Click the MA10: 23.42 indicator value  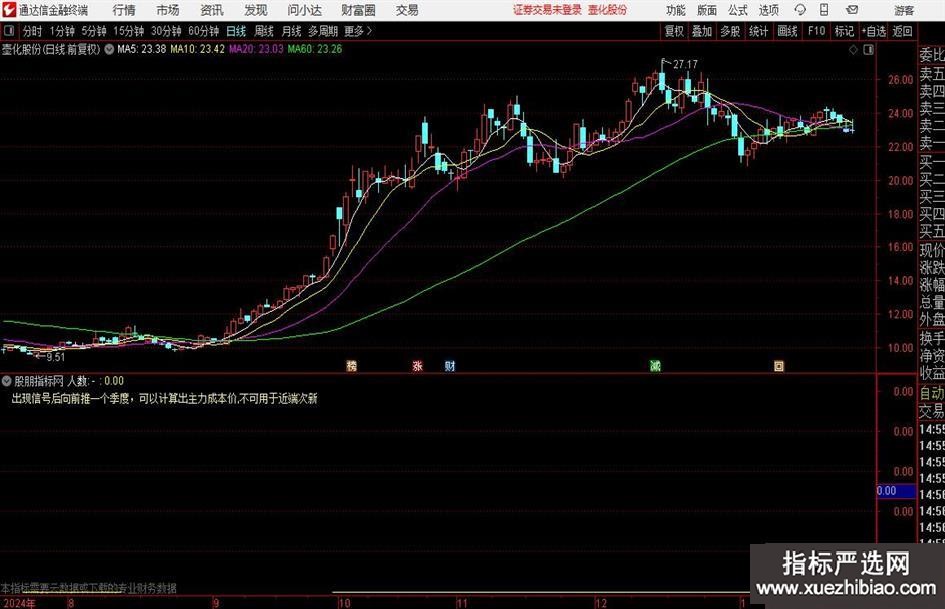[197, 49]
